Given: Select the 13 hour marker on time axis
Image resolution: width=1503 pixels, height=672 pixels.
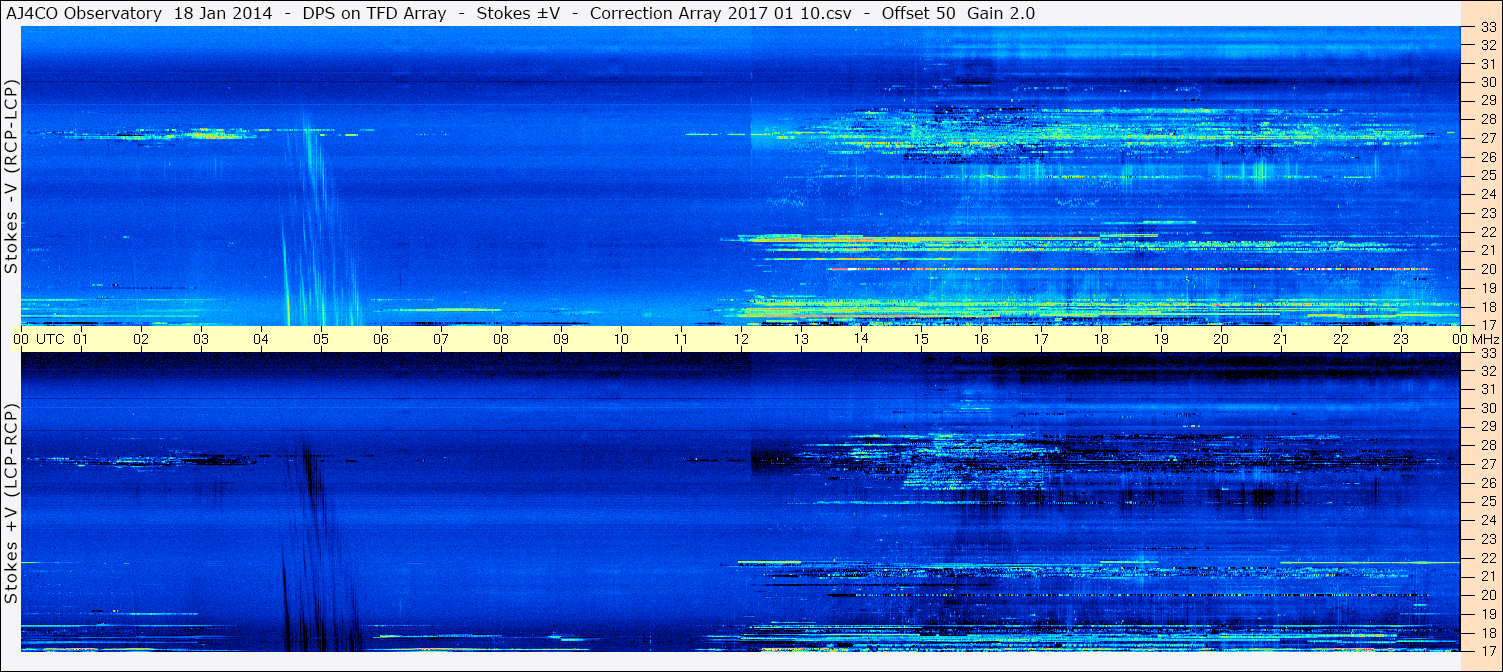Looking at the screenshot, I should coord(801,339).
